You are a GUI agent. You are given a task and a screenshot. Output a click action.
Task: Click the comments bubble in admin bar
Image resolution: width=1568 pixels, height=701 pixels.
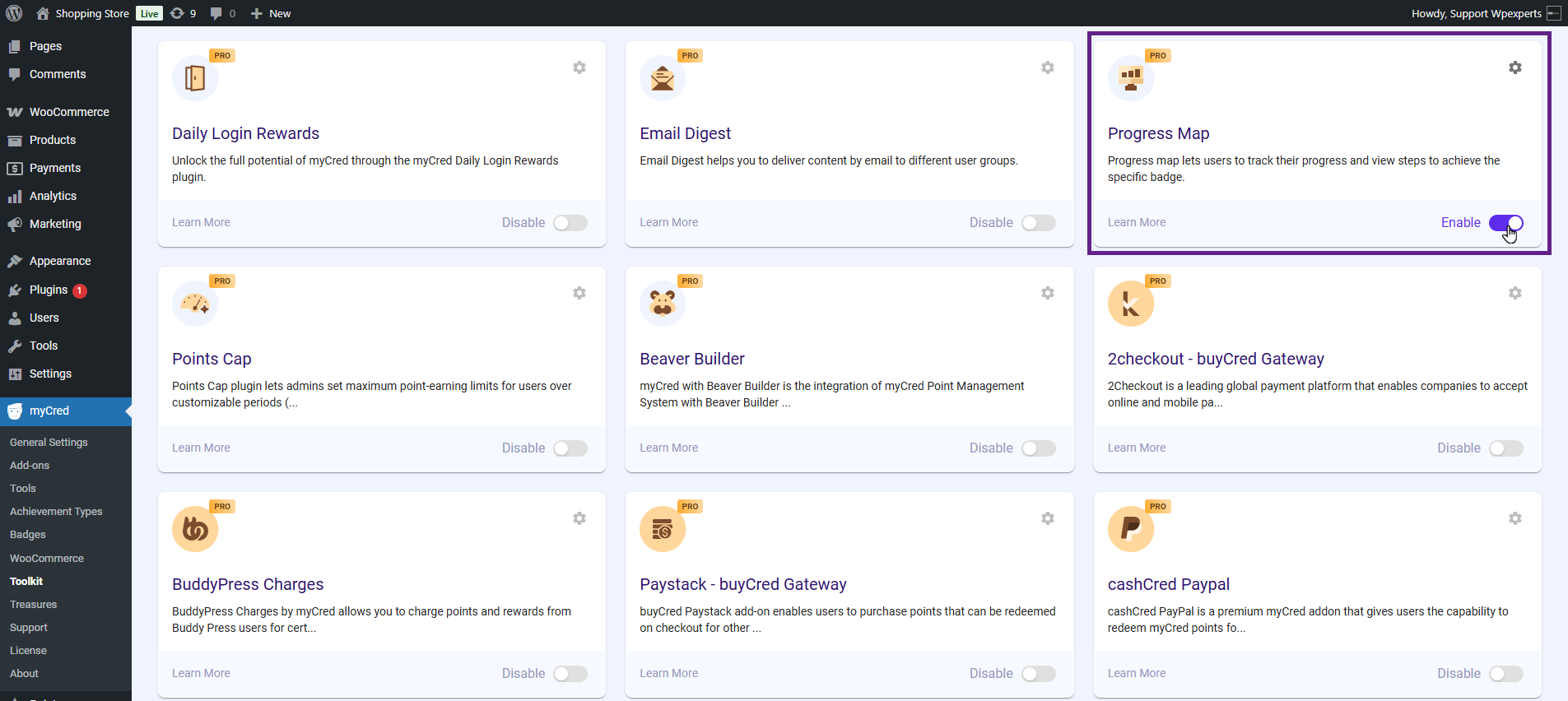(222, 13)
